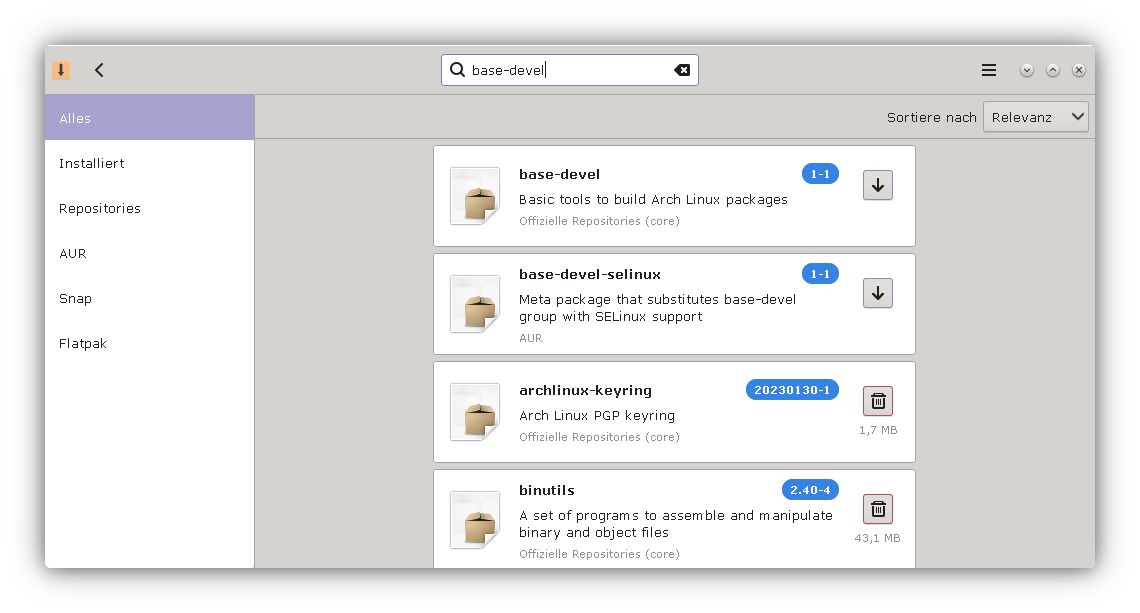Open the Relevanz sort dropdown
Image resolution: width=1140 pixels, height=613 pixels.
pos(1035,117)
